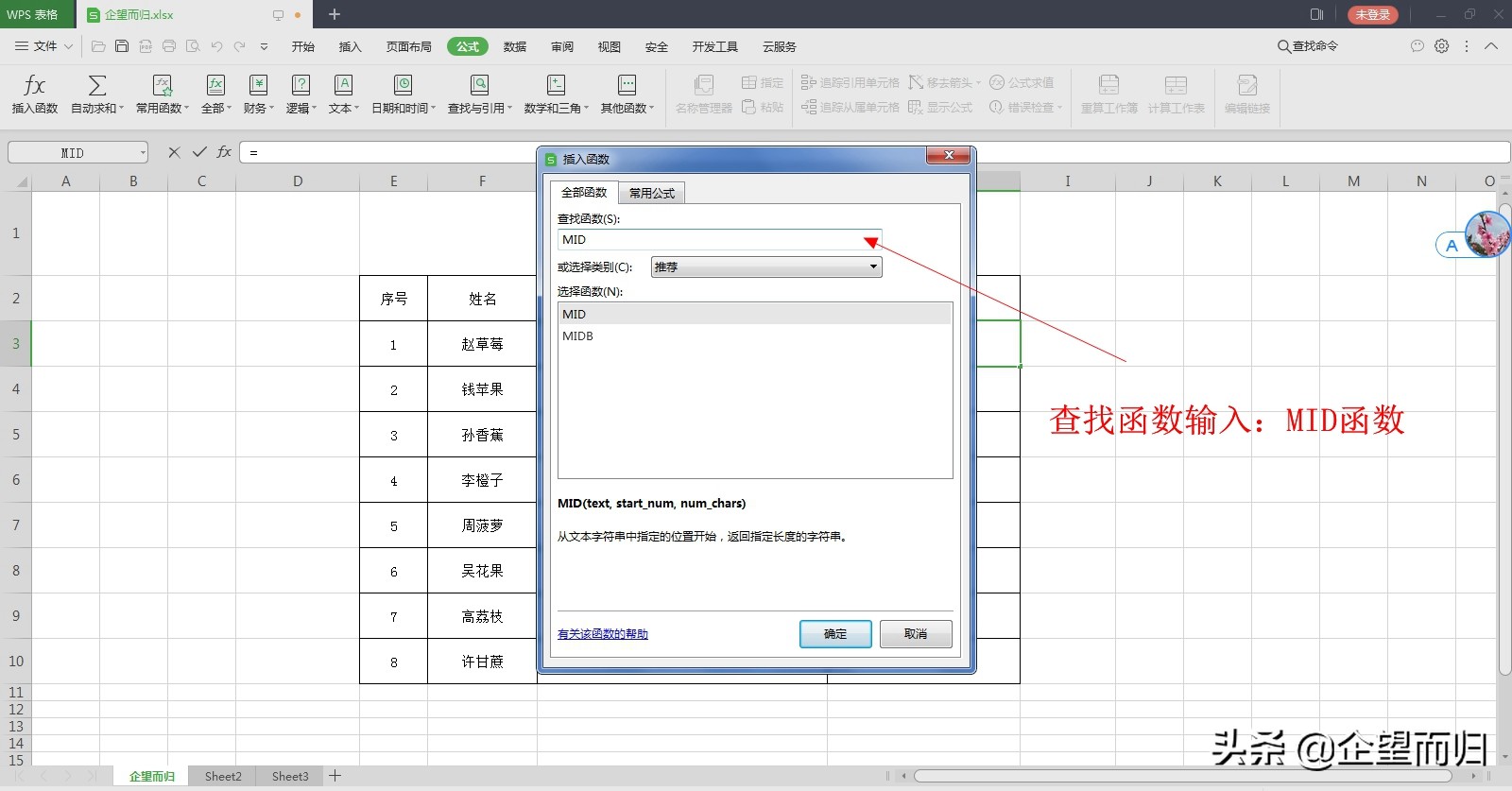Switch to the Sheet3 worksheet tab
The image size is (1512, 791).
(x=290, y=776)
